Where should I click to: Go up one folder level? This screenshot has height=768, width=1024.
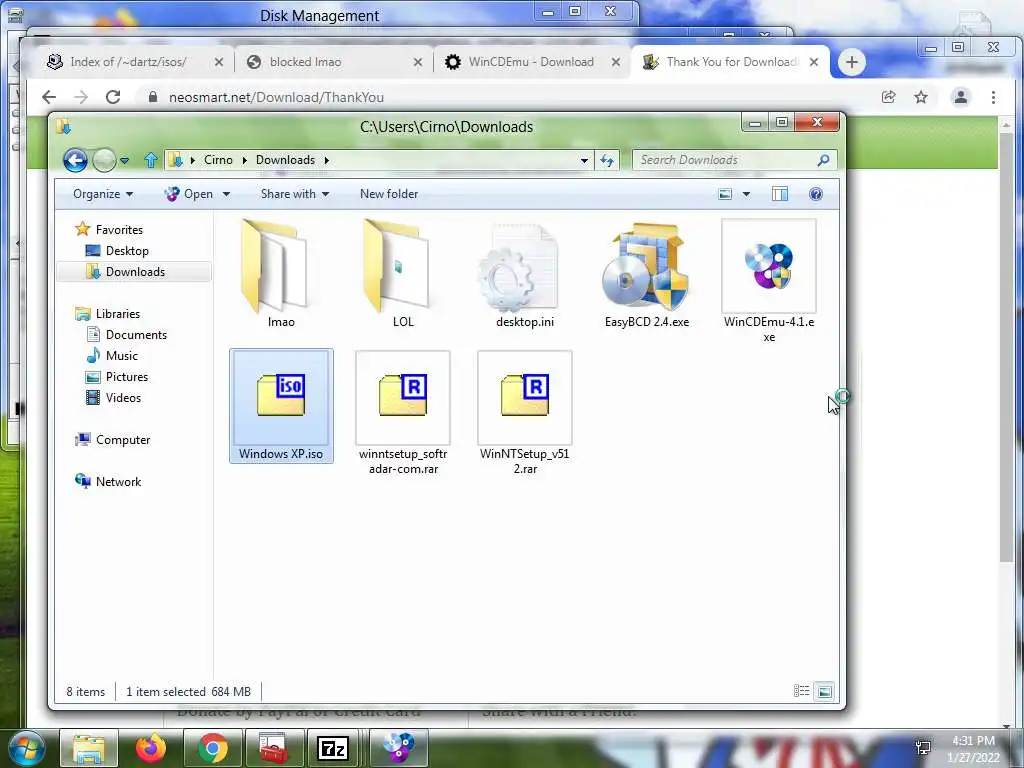click(x=151, y=160)
